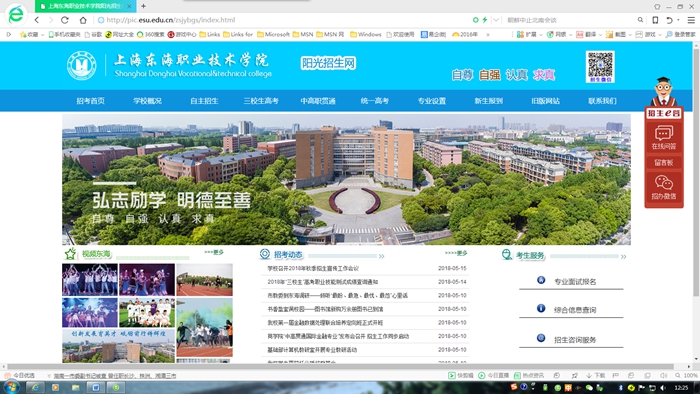Open the browser home page icon
This screenshot has height=394, width=700.
tap(83, 20)
